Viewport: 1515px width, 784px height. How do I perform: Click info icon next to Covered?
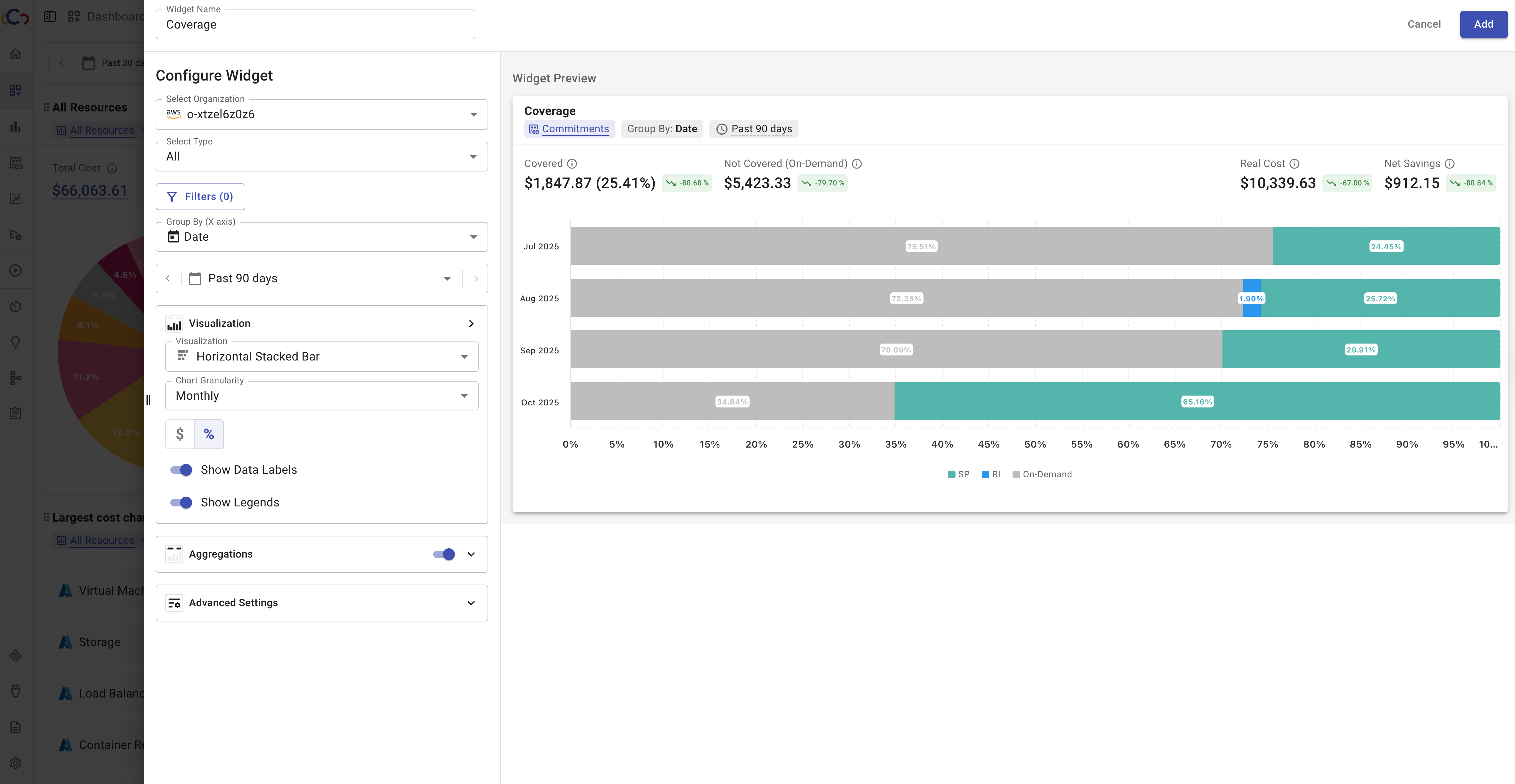pyautogui.click(x=572, y=163)
